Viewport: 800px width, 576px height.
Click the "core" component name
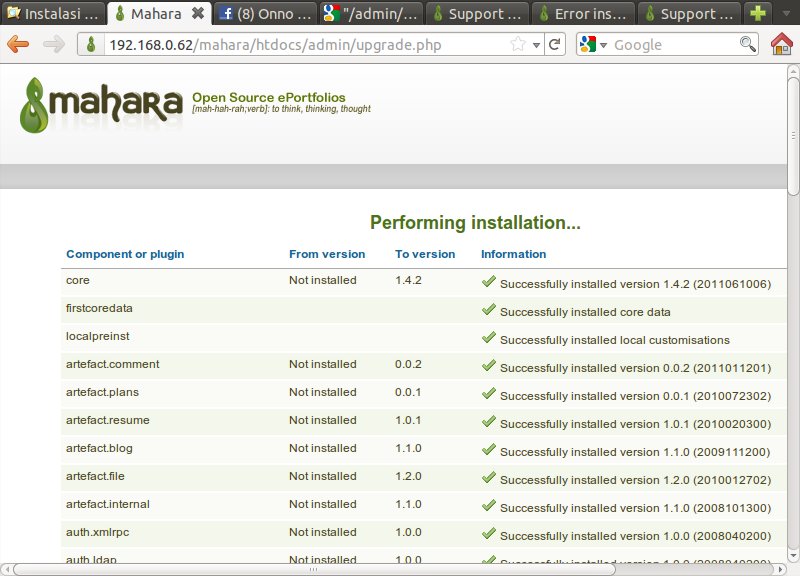coord(78,280)
